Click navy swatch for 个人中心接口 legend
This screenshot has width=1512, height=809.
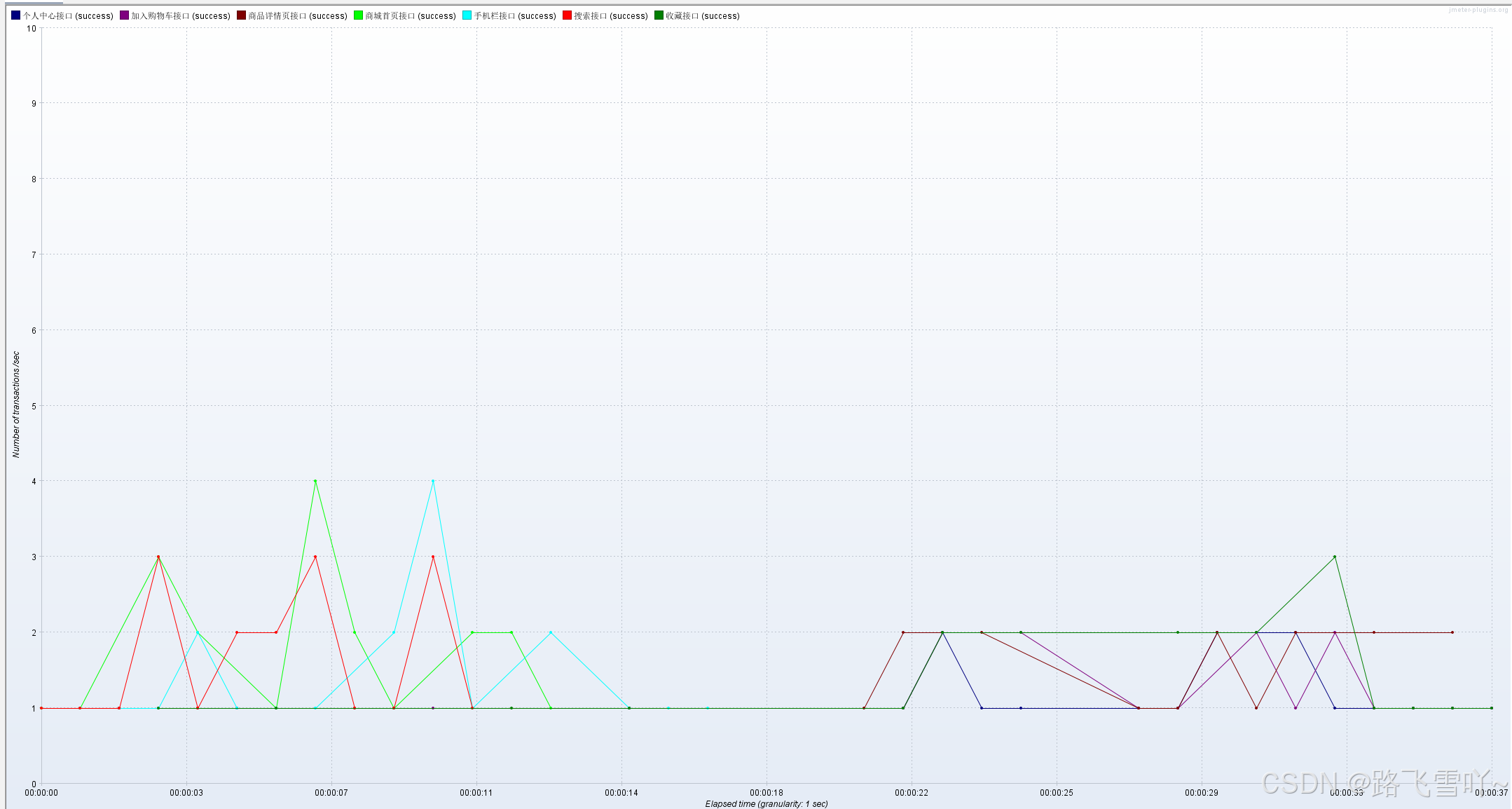point(16,15)
